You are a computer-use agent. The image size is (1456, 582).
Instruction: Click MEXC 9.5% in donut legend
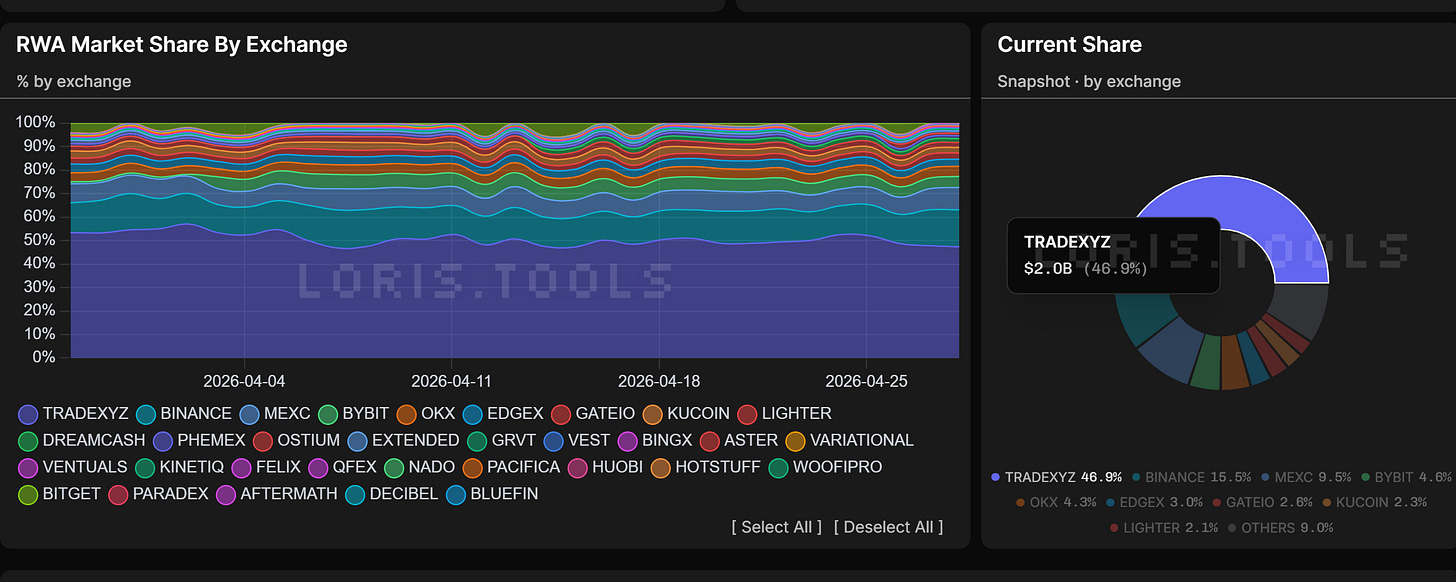[1306, 477]
